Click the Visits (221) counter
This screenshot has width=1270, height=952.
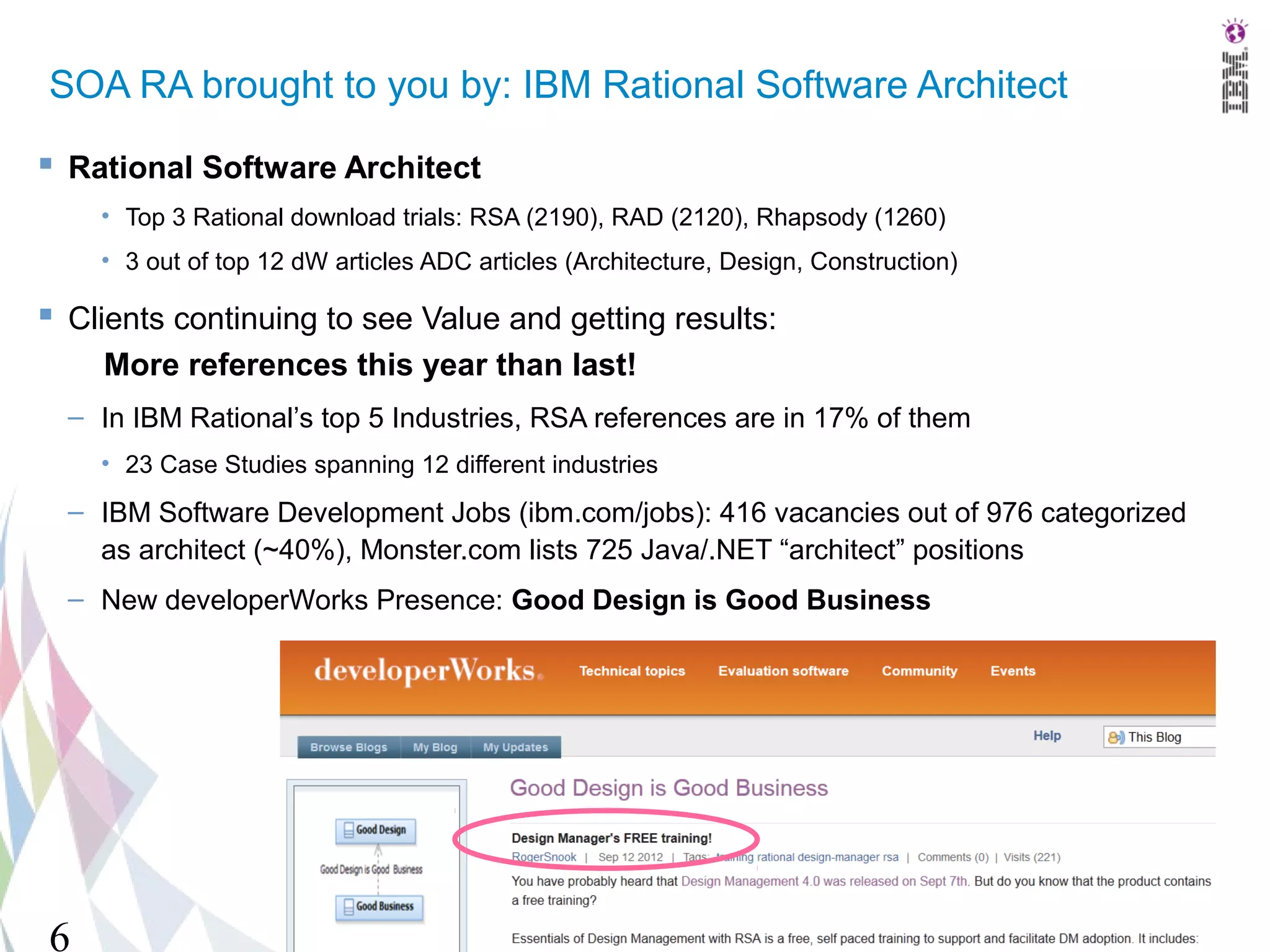(1032, 857)
